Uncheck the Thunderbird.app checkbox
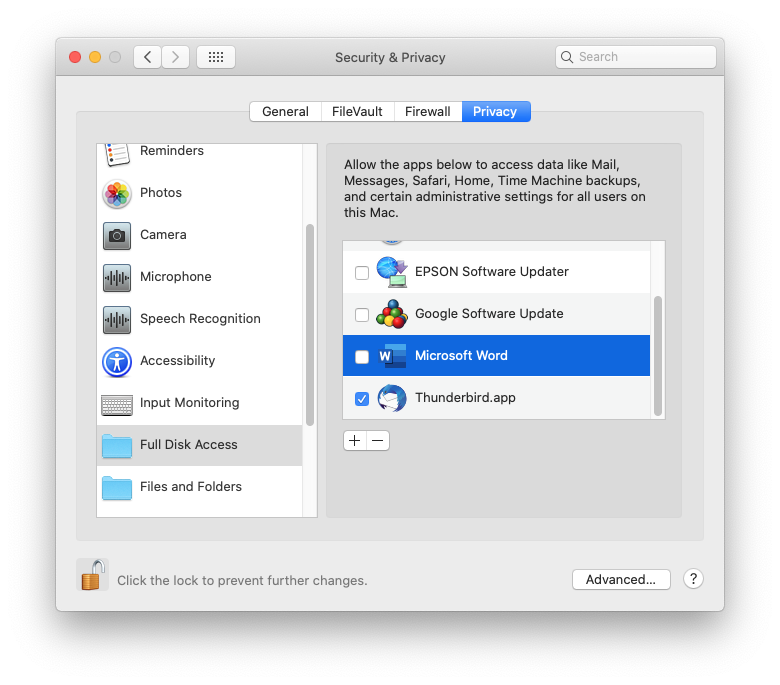 coord(362,398)
